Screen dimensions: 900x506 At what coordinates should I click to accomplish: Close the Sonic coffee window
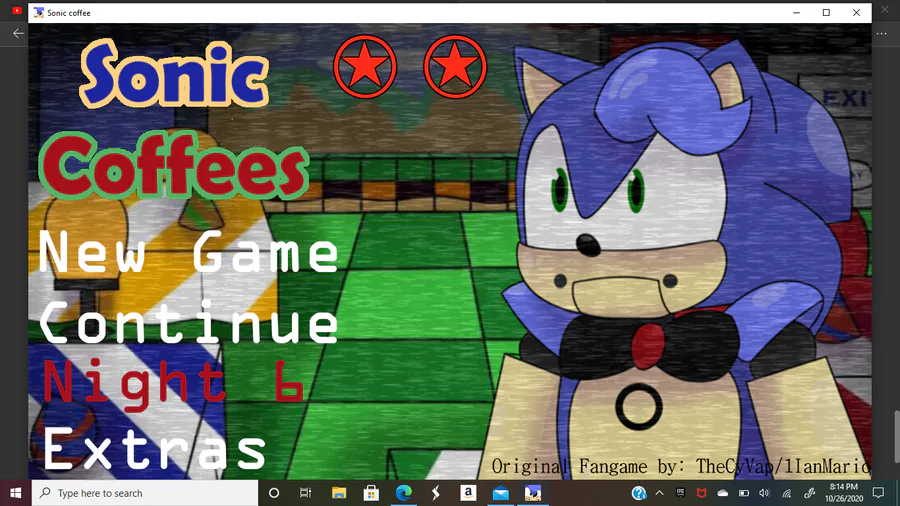(x=856, y=13)
